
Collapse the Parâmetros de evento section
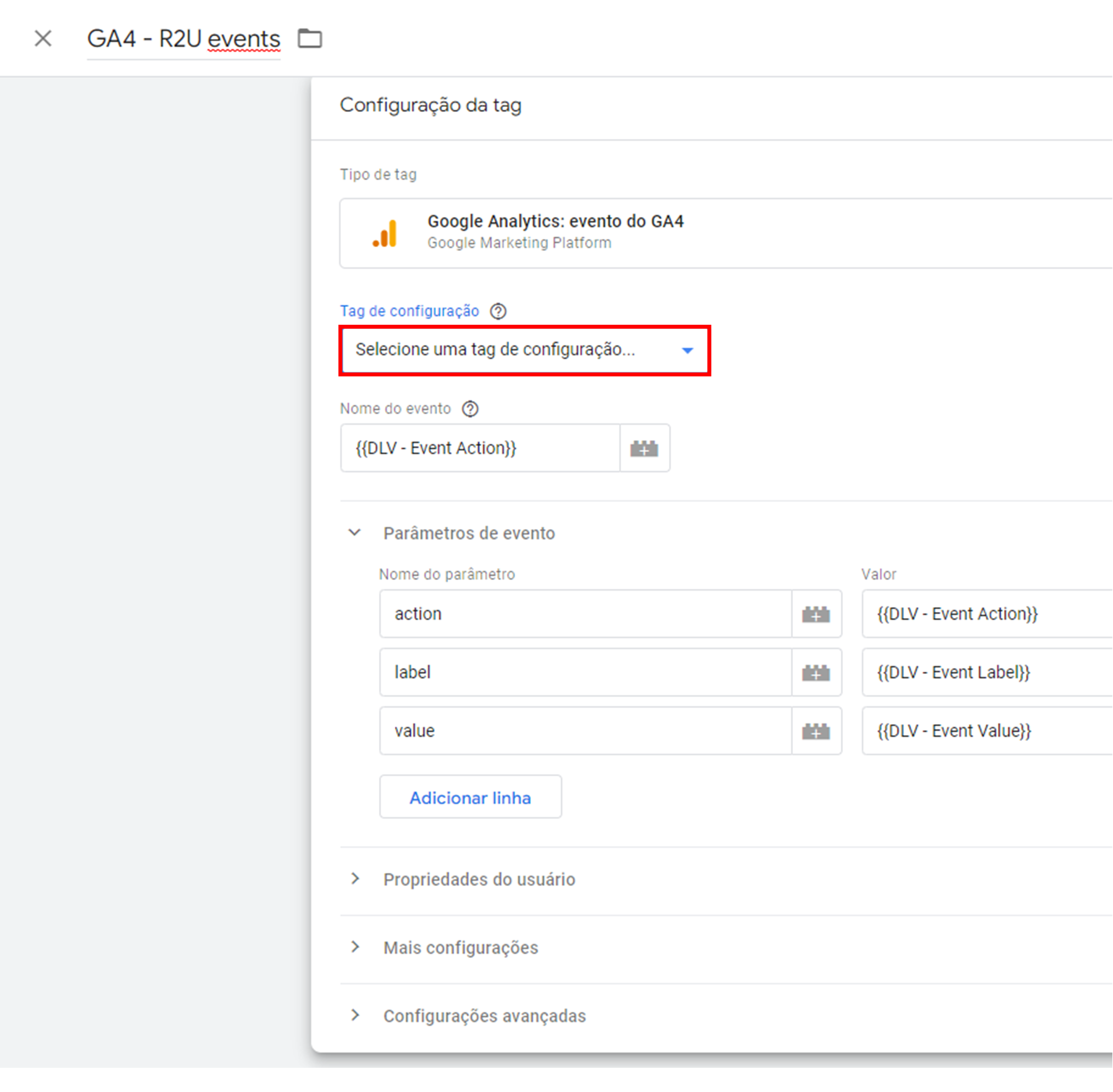click(x=355, y=533)
